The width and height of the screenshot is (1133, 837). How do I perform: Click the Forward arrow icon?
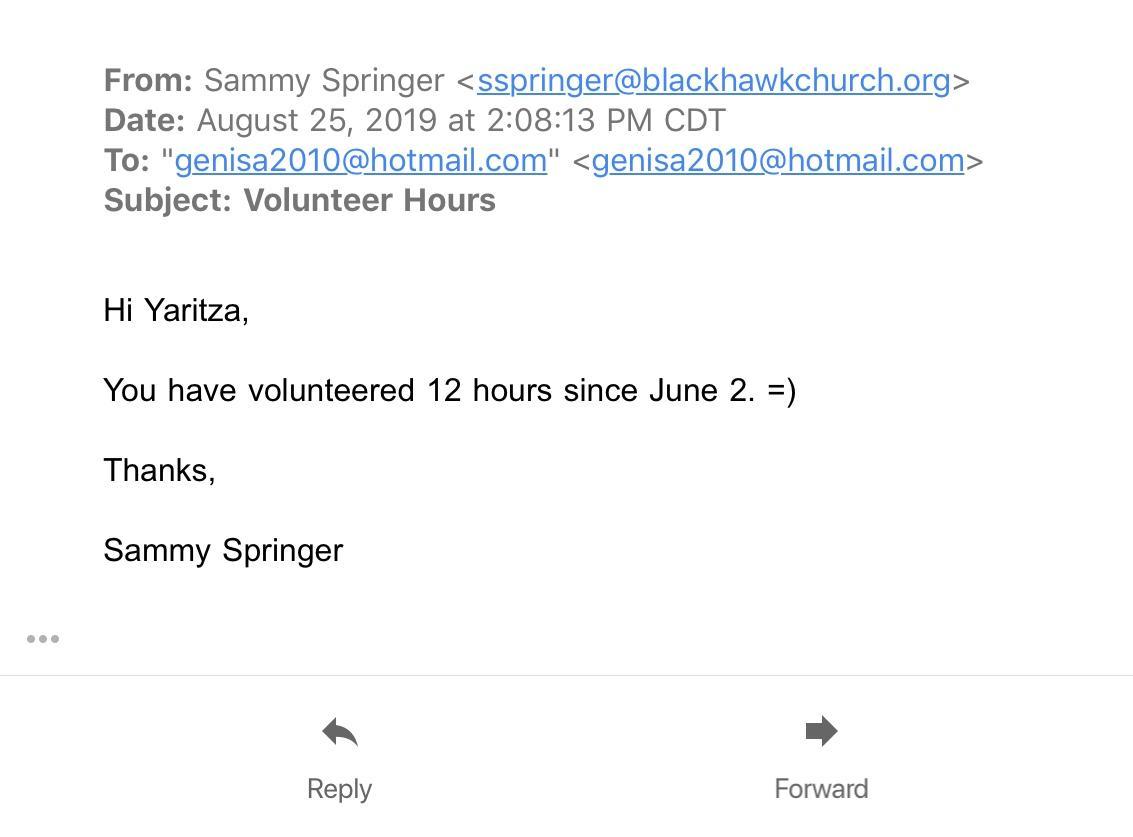pos(822,731)
